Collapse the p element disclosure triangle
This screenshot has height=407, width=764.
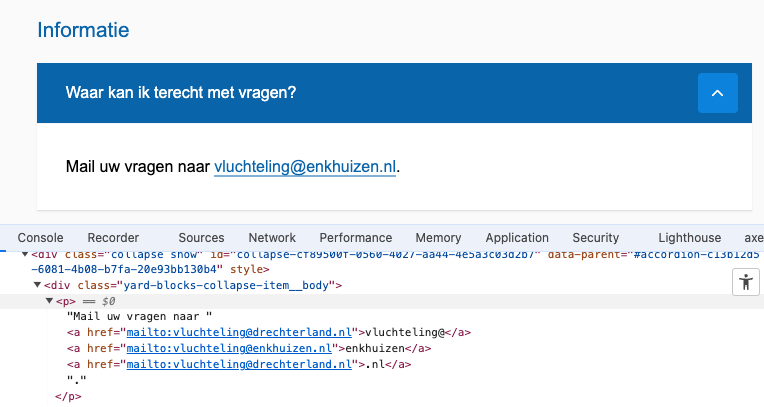(49, 301)
